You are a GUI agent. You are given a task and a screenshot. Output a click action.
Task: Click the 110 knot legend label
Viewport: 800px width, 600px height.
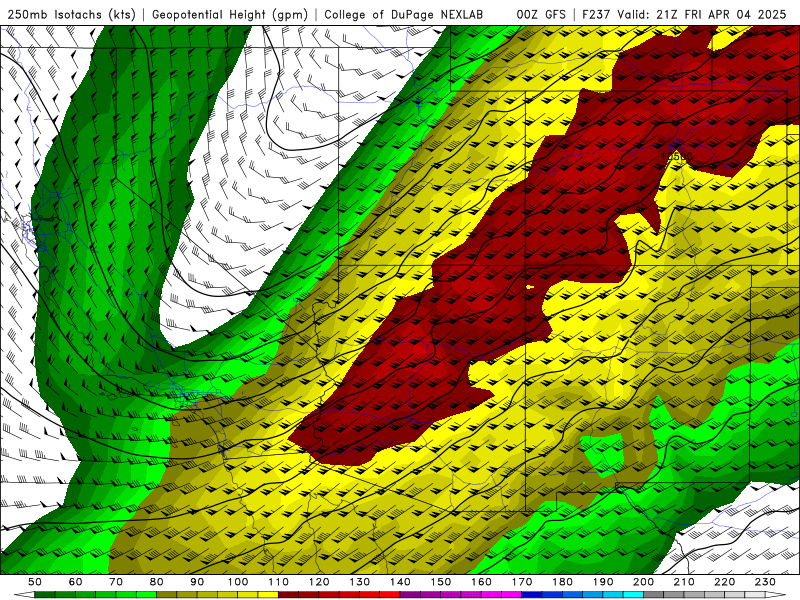pos(278,582)
